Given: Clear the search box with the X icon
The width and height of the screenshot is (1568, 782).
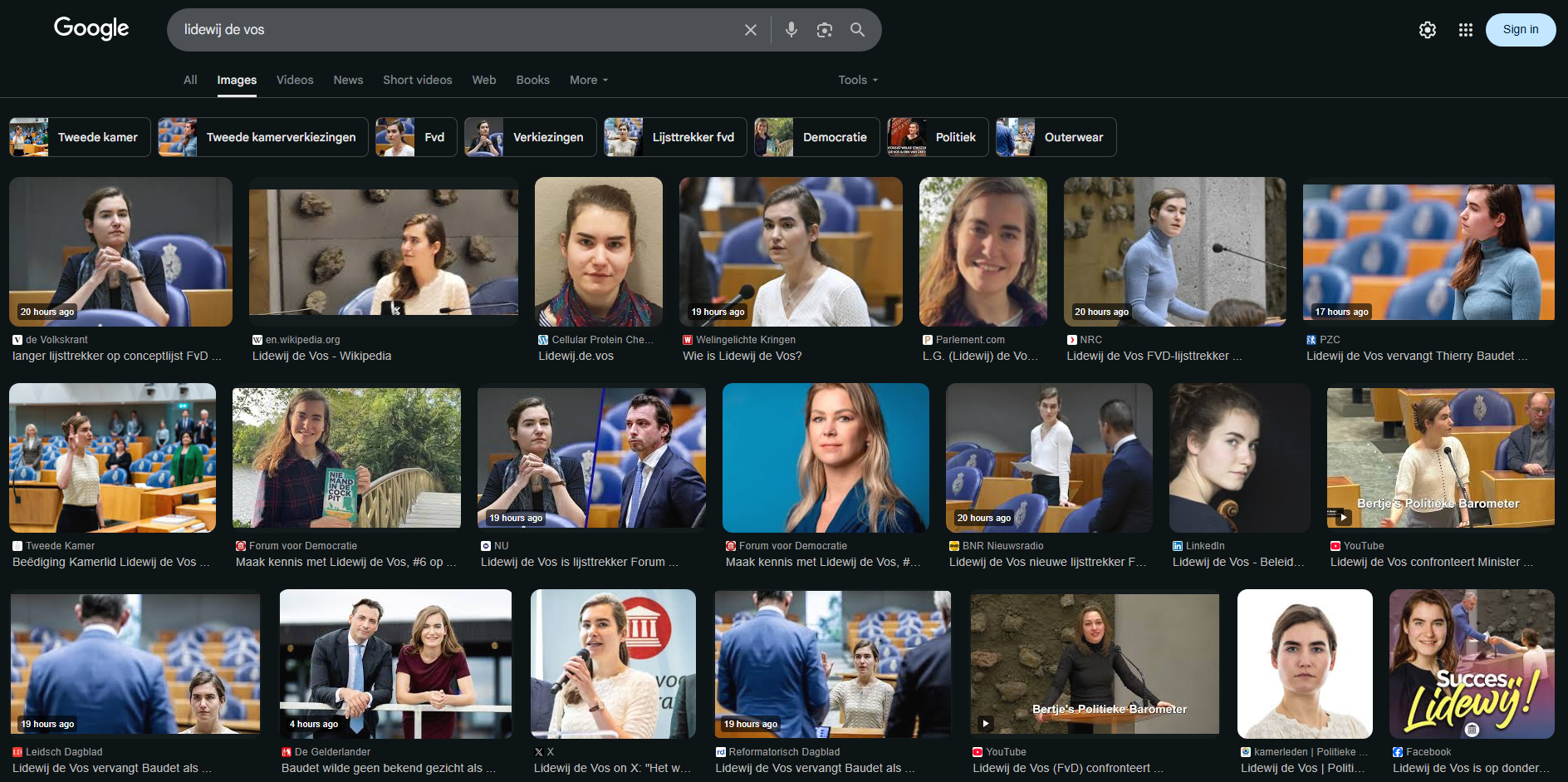Looking at the screenshot, I should point(751,30).
